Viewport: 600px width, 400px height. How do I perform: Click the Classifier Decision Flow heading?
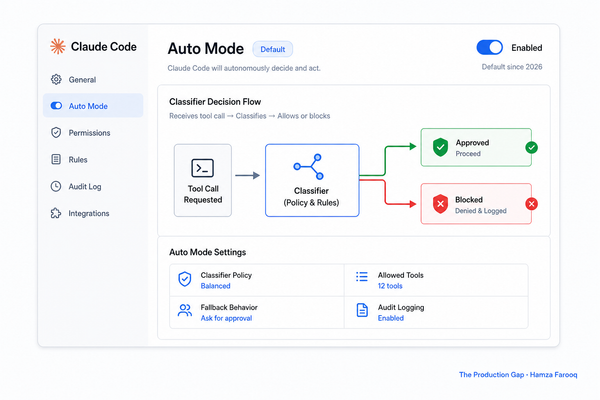pos(215,101)
